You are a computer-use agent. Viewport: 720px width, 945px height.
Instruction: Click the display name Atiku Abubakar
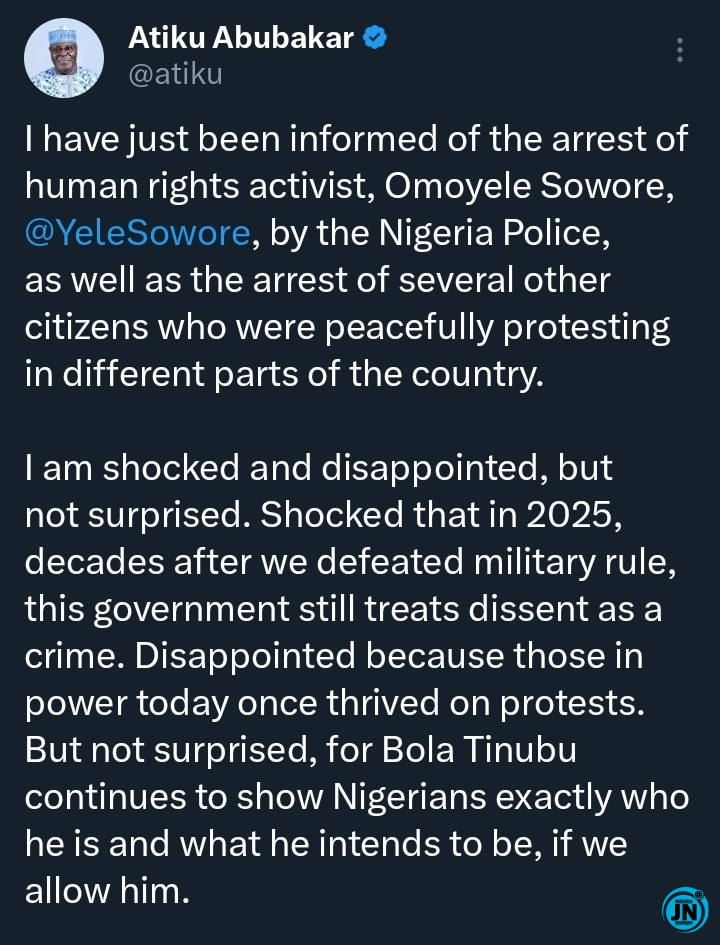(241, 39)
